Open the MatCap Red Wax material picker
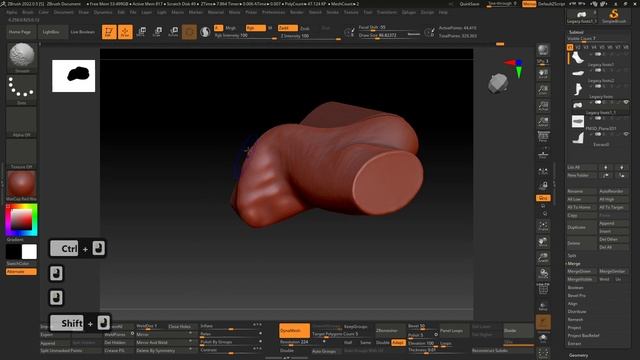The image size is (640, 360). (22, 186)
